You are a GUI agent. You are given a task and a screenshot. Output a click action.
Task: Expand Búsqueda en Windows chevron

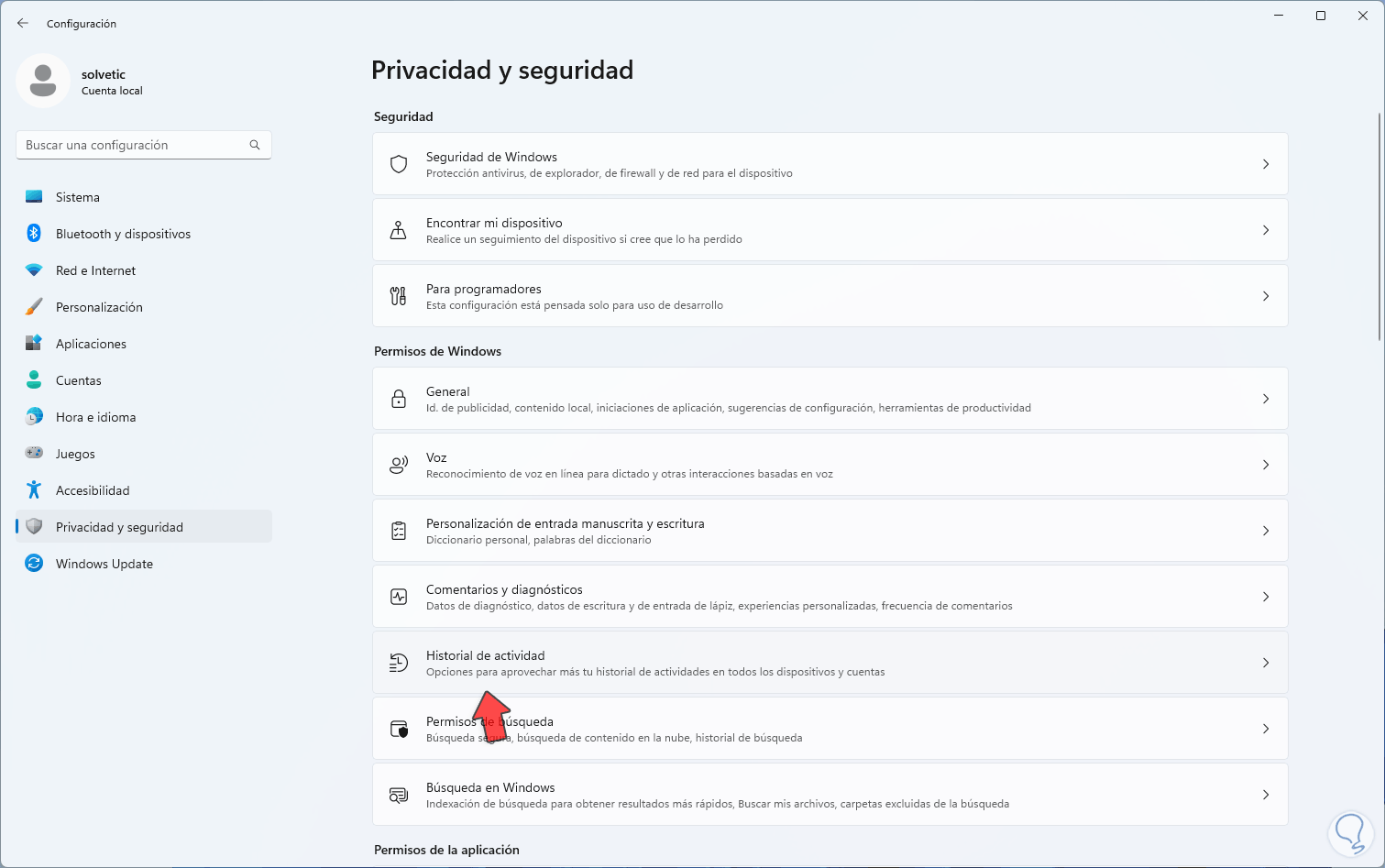point(1266,795)
